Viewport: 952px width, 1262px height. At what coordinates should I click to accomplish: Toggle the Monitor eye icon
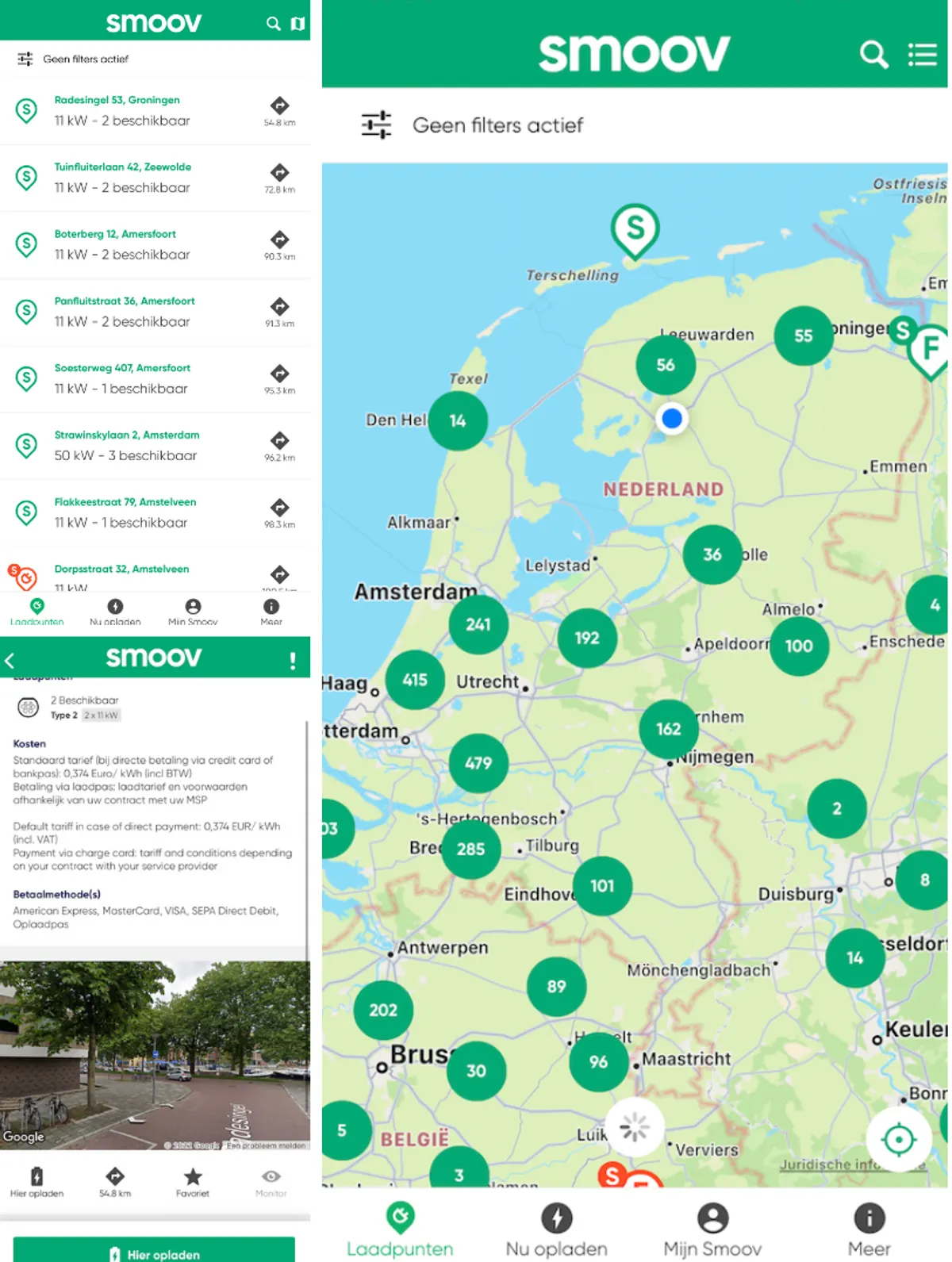click(271, 1176)
